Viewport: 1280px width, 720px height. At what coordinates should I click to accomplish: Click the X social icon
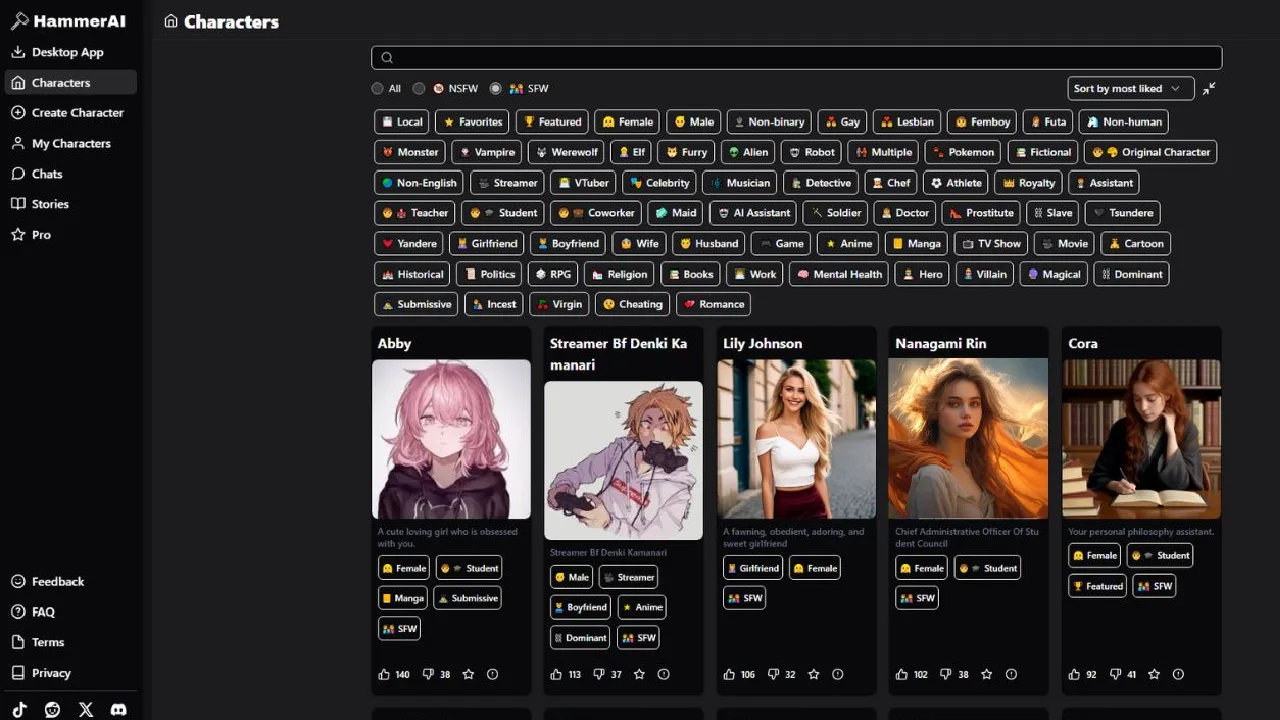tap(86, 709)
